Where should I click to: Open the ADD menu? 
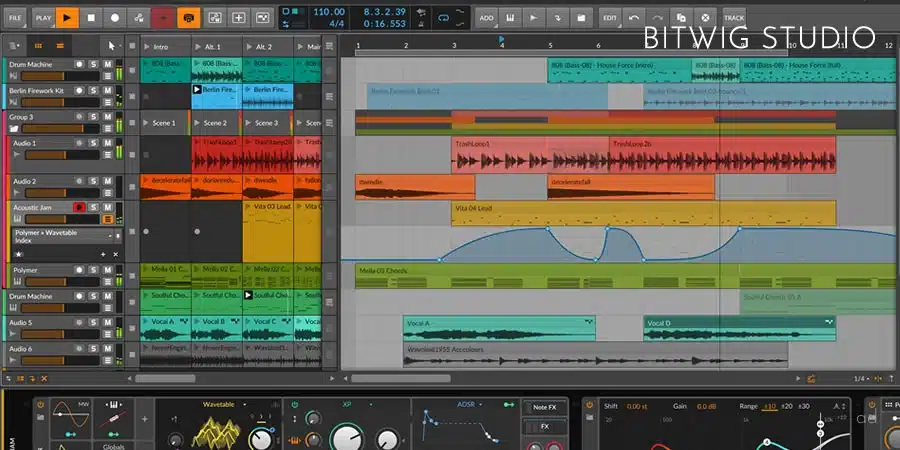pyautogui.click(x=486, y=18)
